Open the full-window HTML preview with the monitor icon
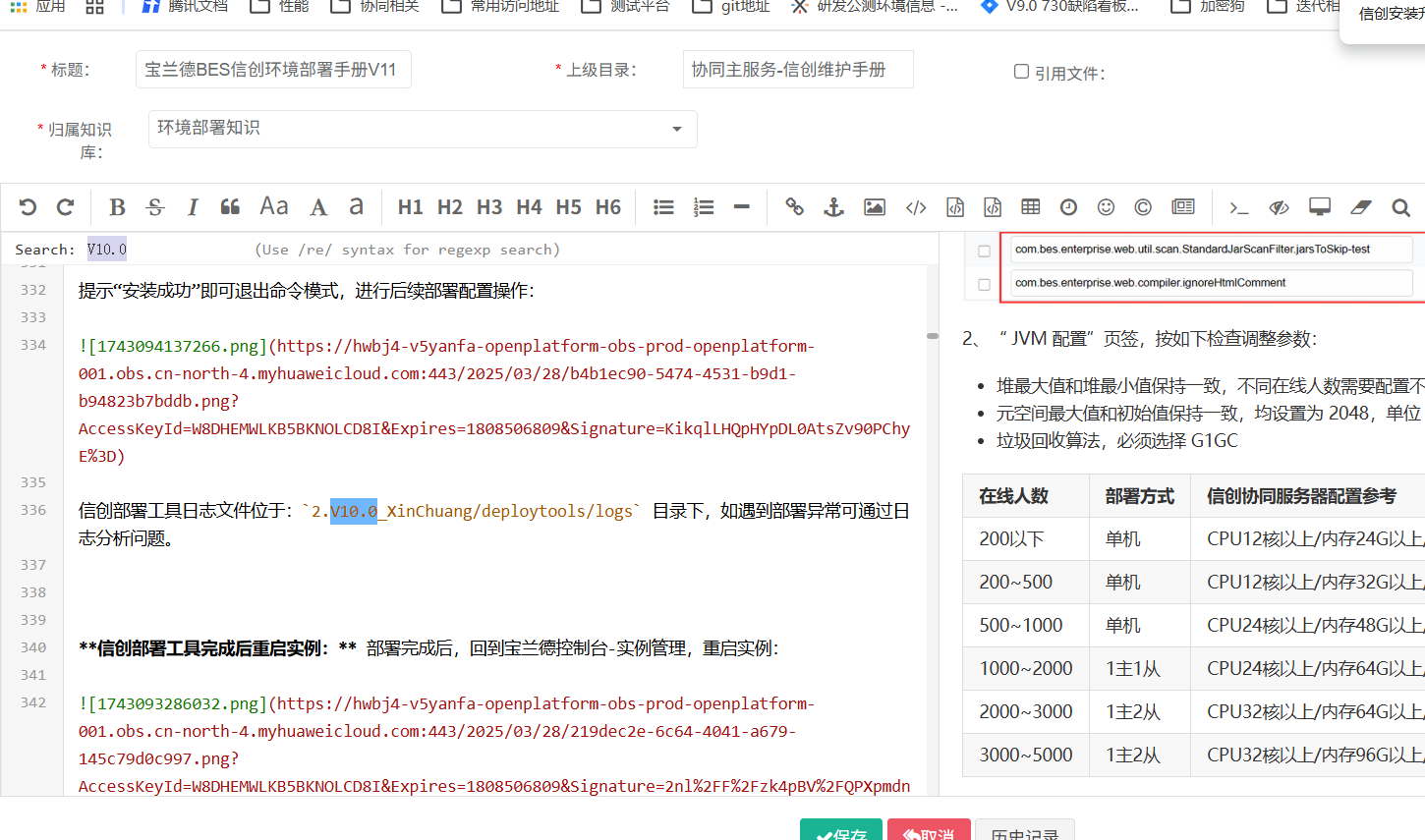 point(1320,207)
